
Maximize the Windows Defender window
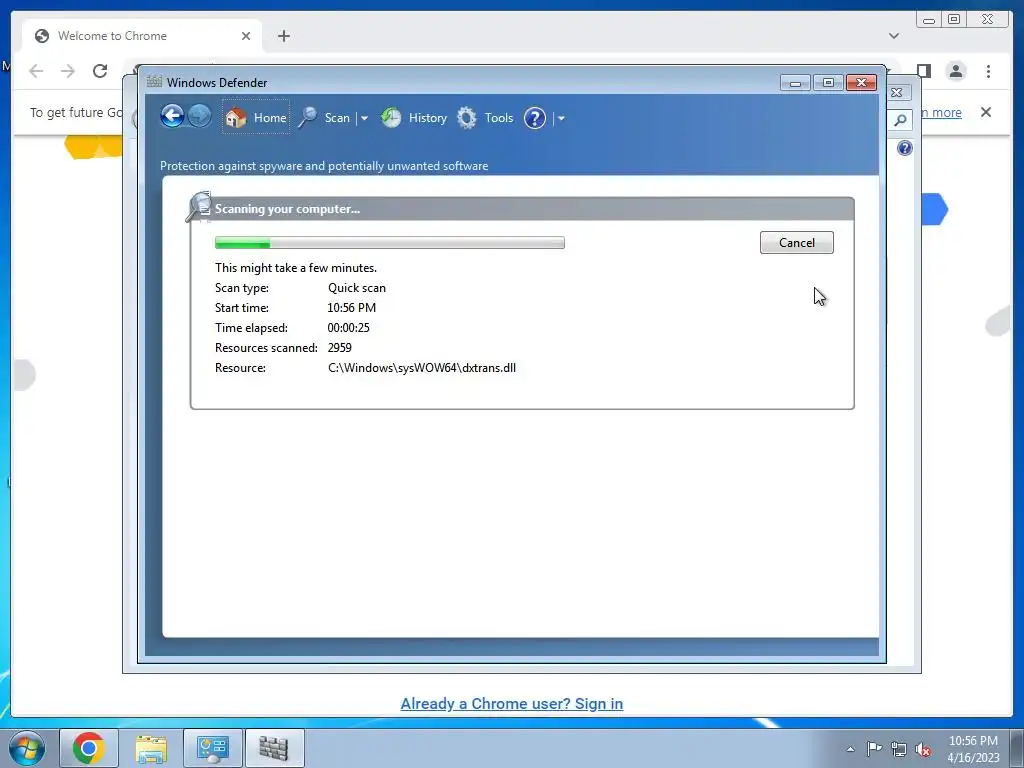pos(828,82)
